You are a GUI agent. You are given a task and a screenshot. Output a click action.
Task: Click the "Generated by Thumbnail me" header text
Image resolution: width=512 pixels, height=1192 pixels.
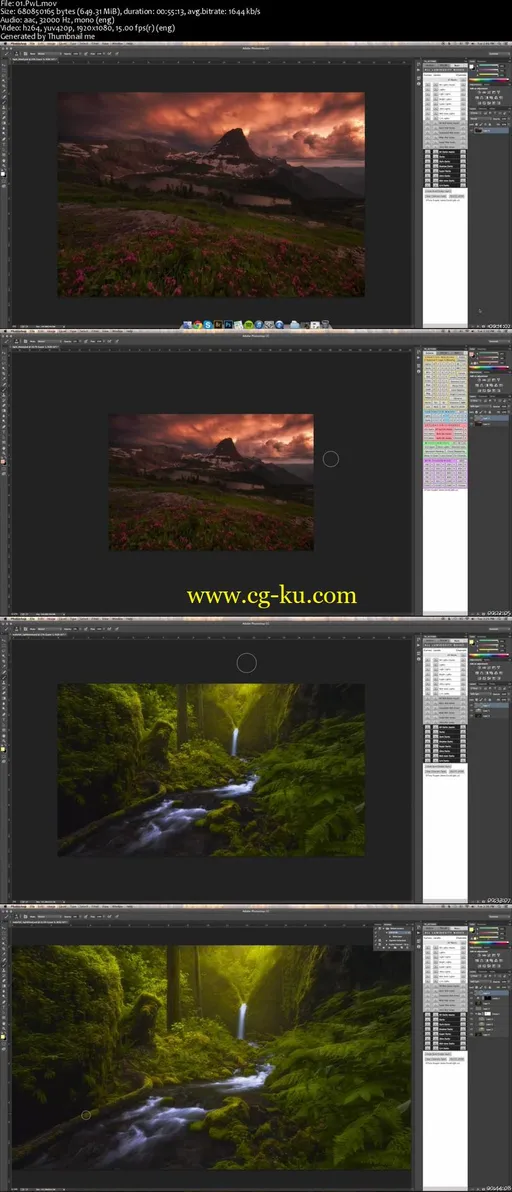(49, 36)
